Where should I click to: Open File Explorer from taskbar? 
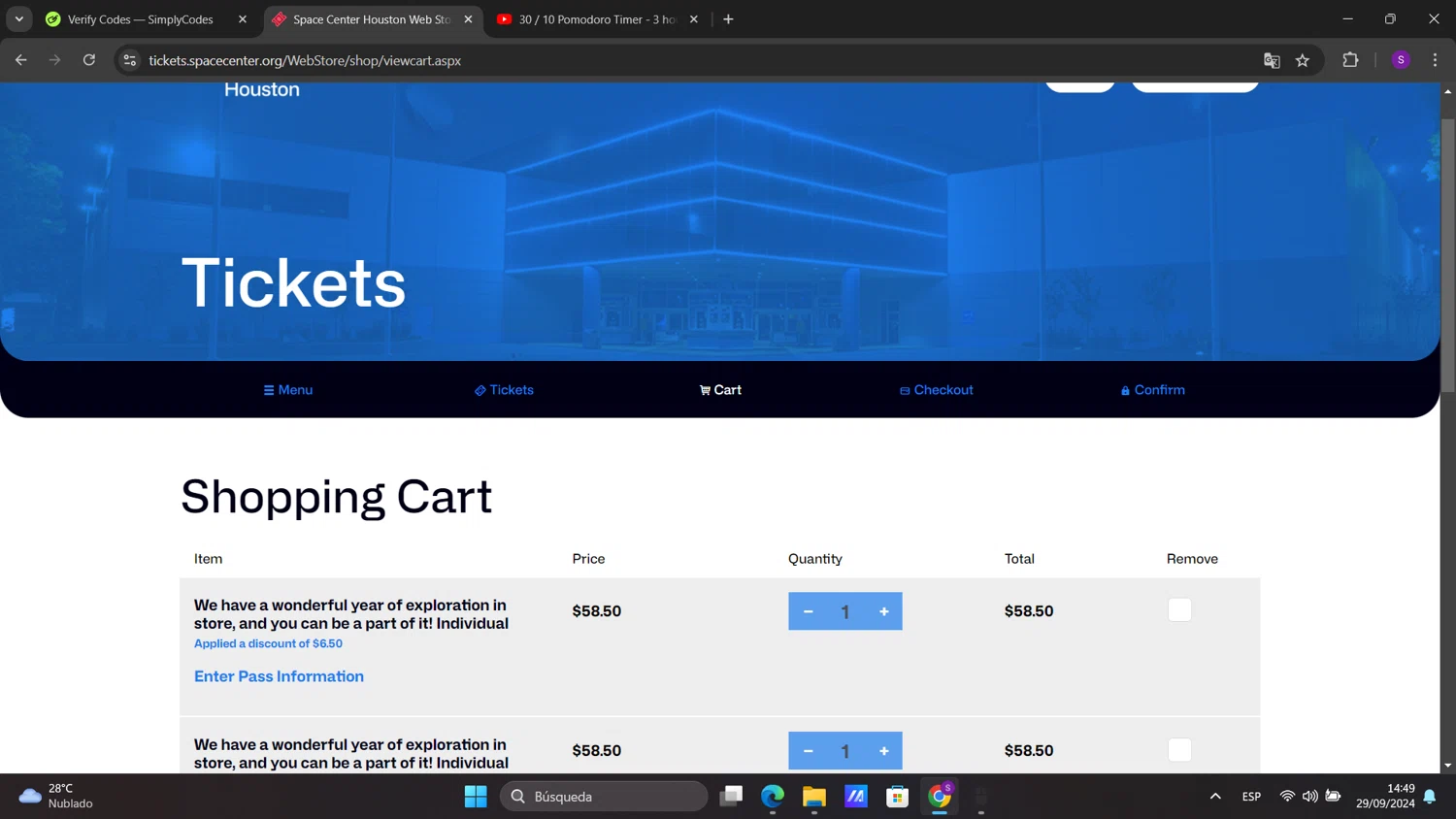pos(814,797)
